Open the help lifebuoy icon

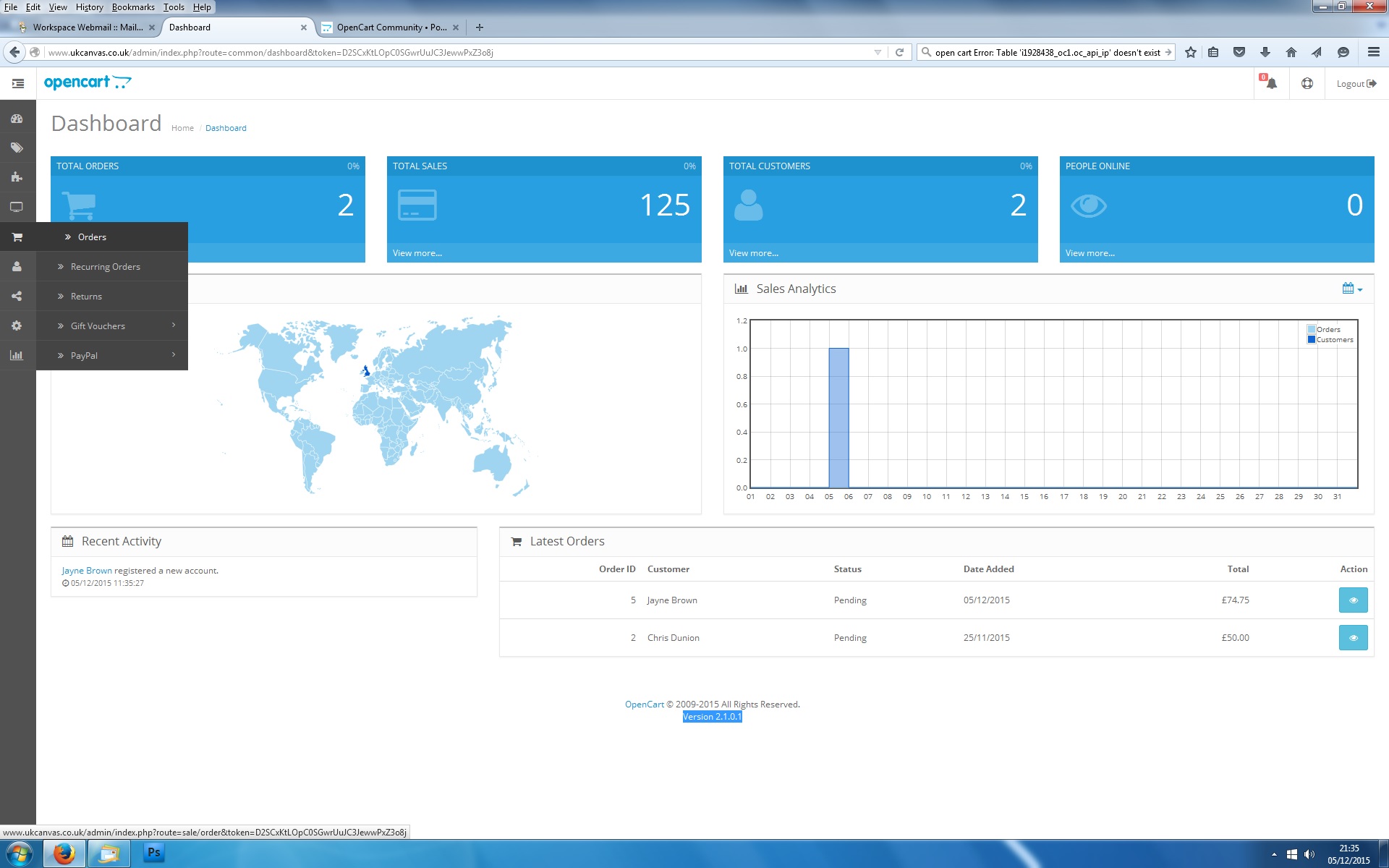[1307, 83]
